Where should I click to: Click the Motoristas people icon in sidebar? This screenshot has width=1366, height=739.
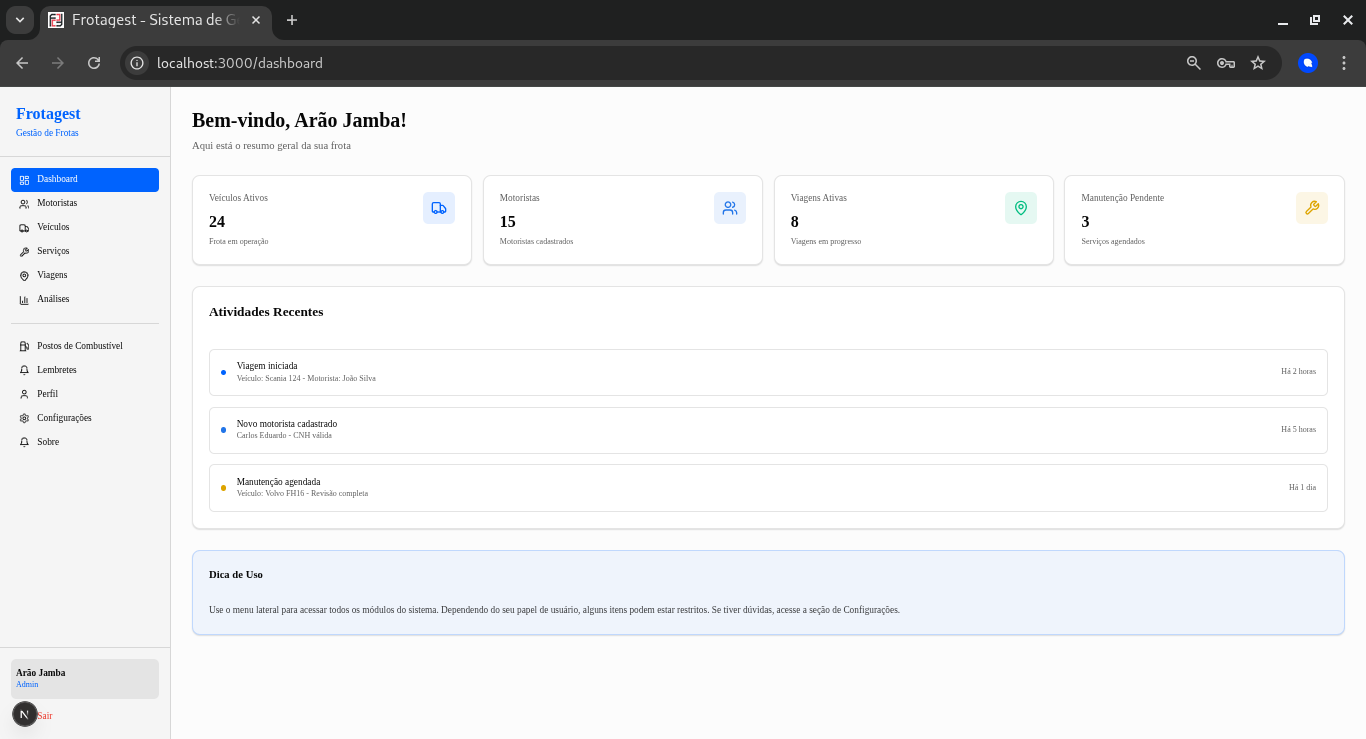pyautogui.click(x=24, y=204)
